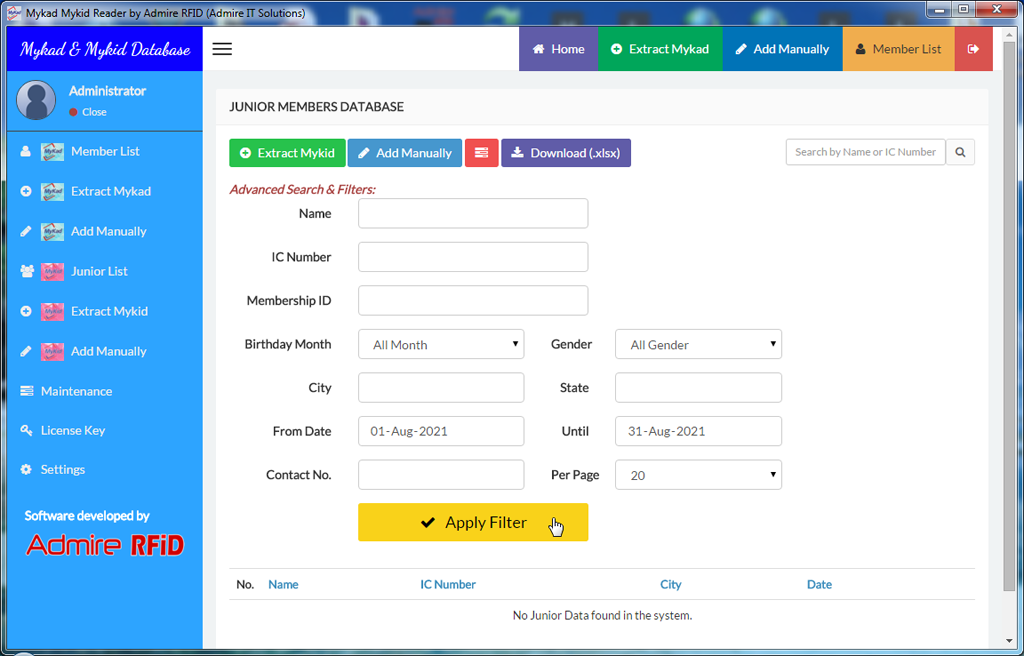The height and width of the screenshot is (656, 1024).
Task: Open the Home tab in top navigation
Action: (558, 49)
